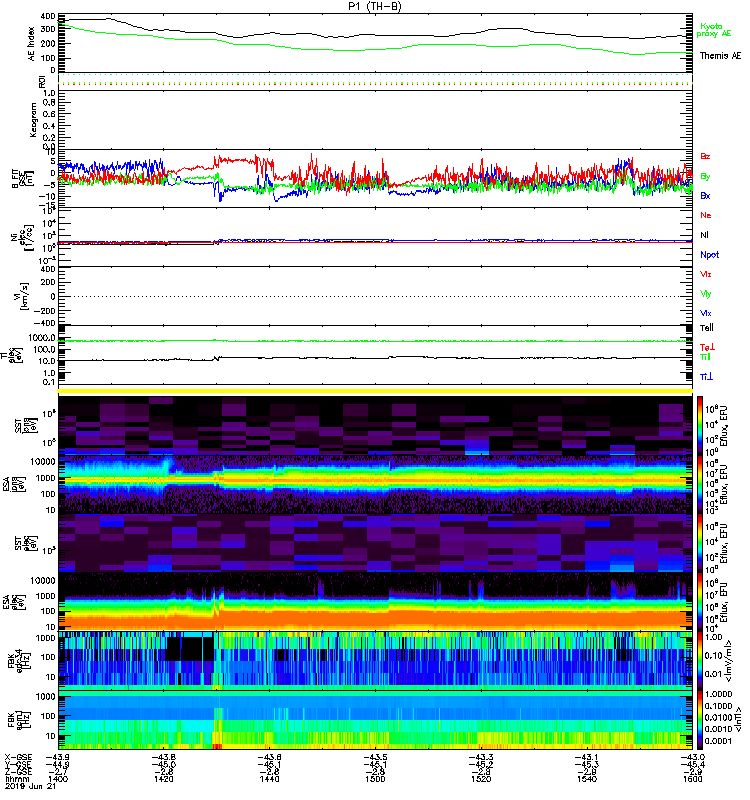The width and height of the screenshot is (750, 800).
Task: Click the blue Viz velocity legend label
Action: [x=706, y=313]
